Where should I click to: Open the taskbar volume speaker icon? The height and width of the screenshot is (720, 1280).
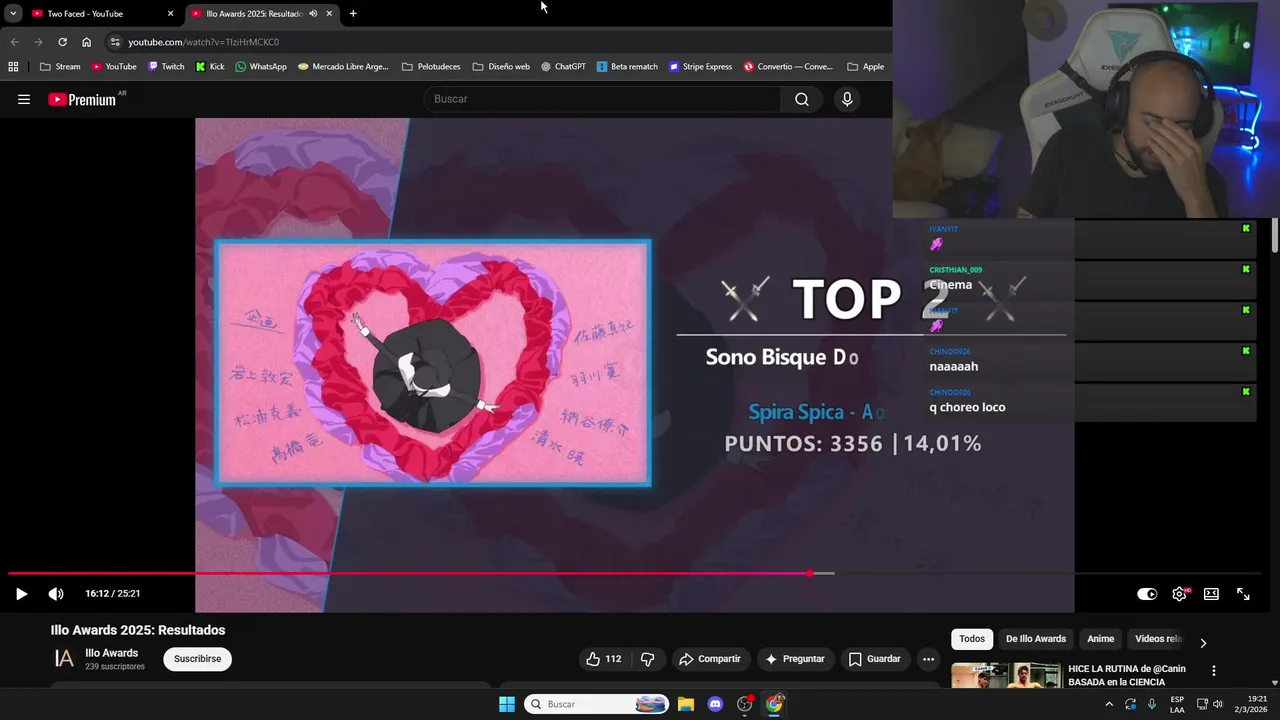1218,704
